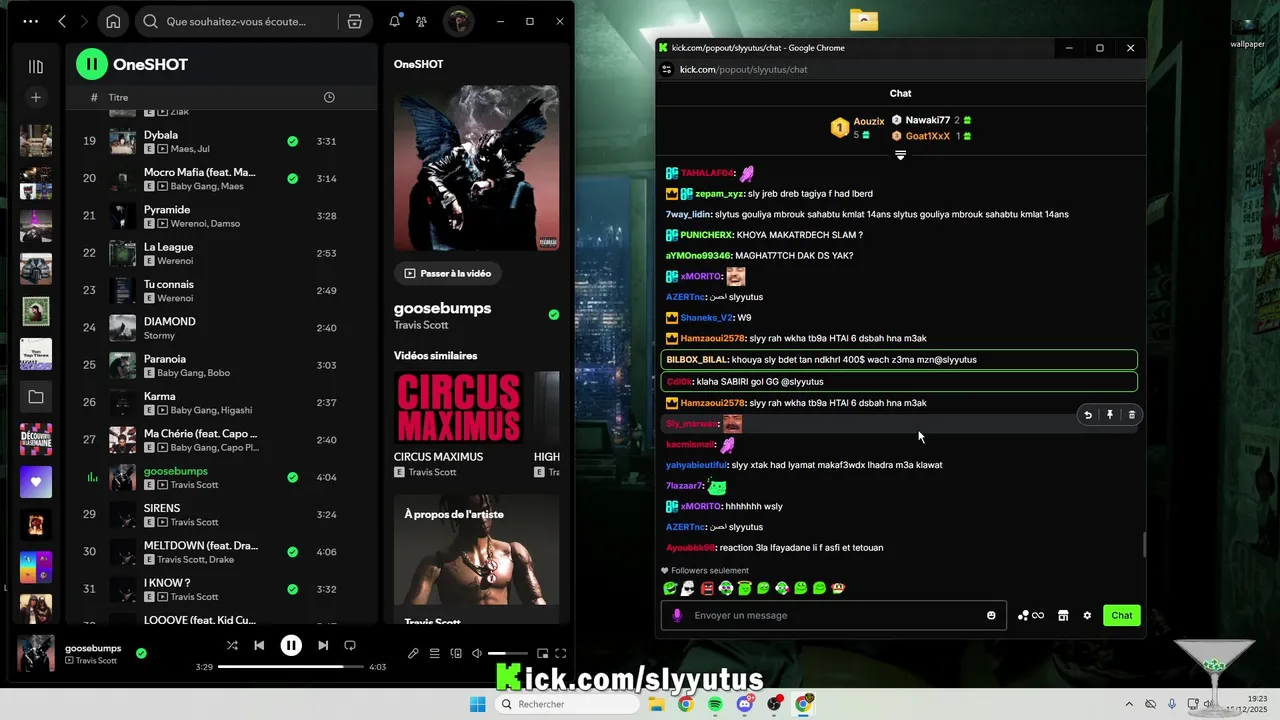Click taskbar Rechercher search box
Screen dimensions: 1280x720
click(x=567, y=704)
